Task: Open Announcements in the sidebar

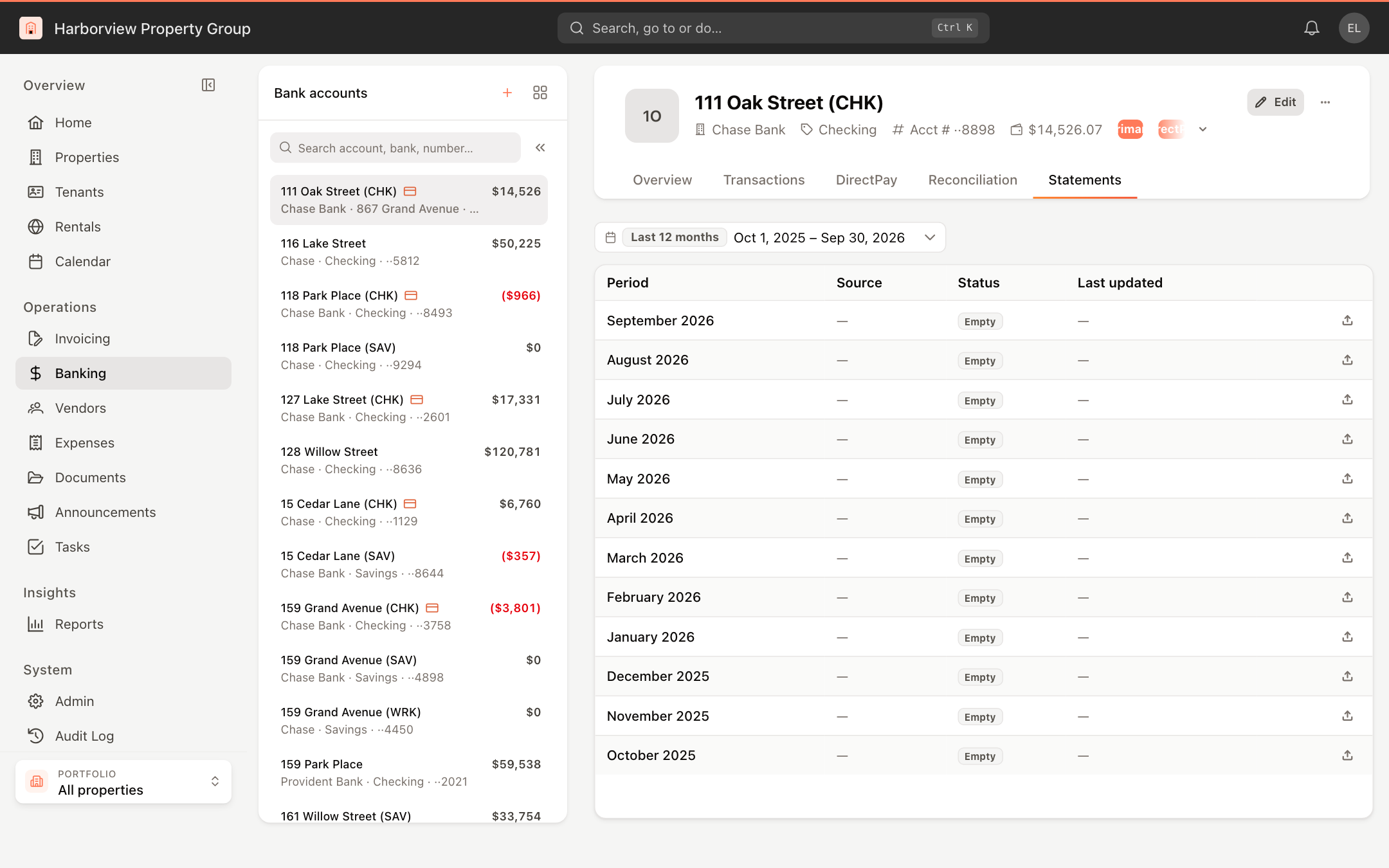Action: [123, 512]
